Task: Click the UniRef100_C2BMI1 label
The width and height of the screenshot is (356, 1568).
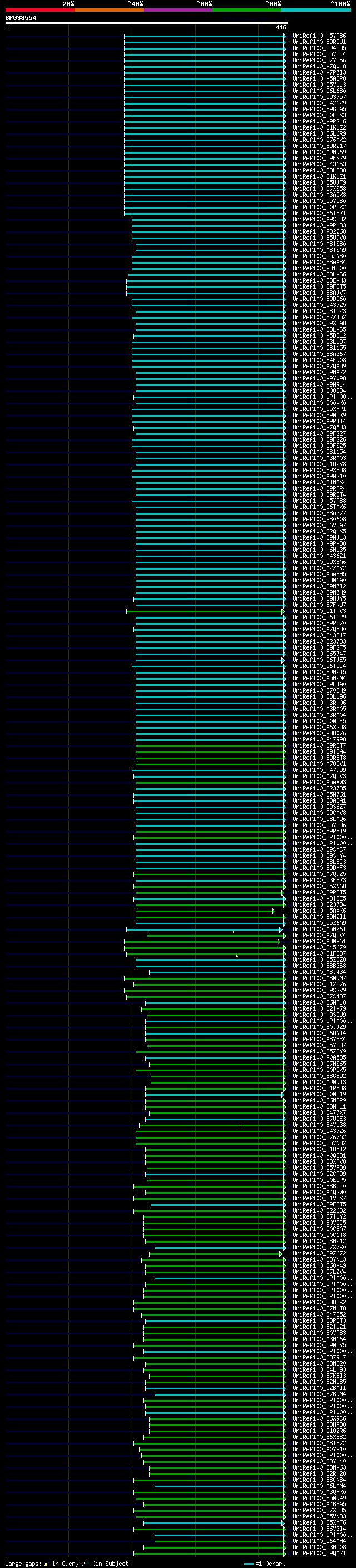Action: pyautogui.click(x=319, y=1388)
